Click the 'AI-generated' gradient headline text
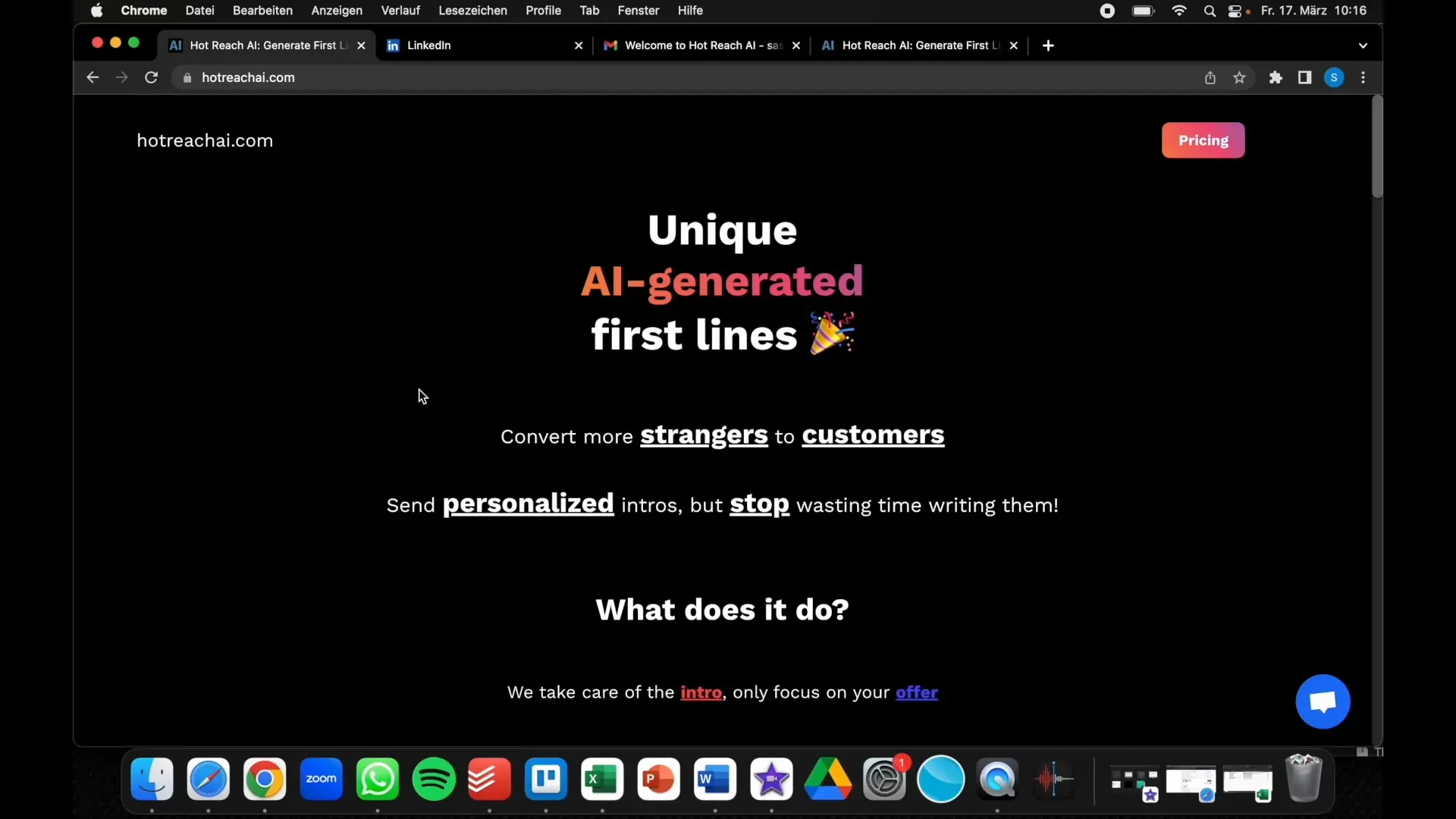Image resolution: width=1456 pixels, height=819 pixels. point(722,281)
